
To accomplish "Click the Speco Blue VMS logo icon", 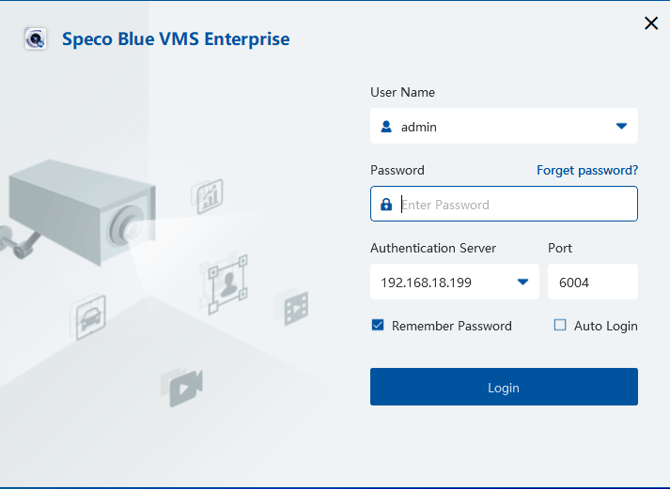I will coord(36,40).
